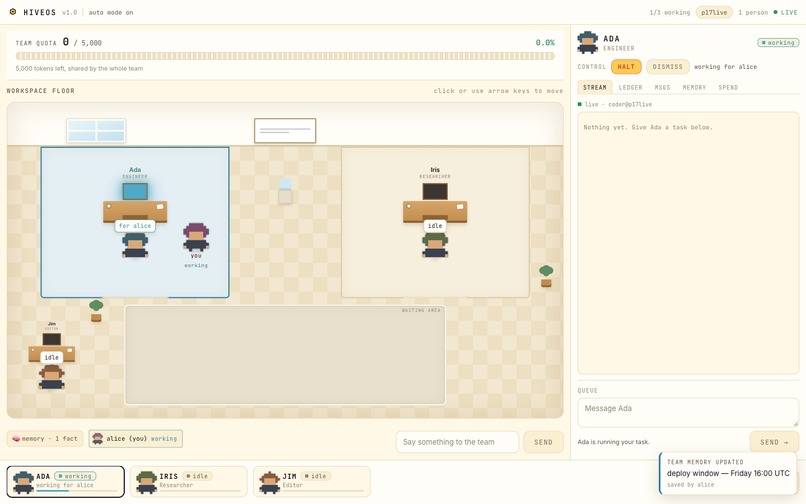Click Jim's avatar in the bottom agent card

pyautogui.click(x=269, y=482)
